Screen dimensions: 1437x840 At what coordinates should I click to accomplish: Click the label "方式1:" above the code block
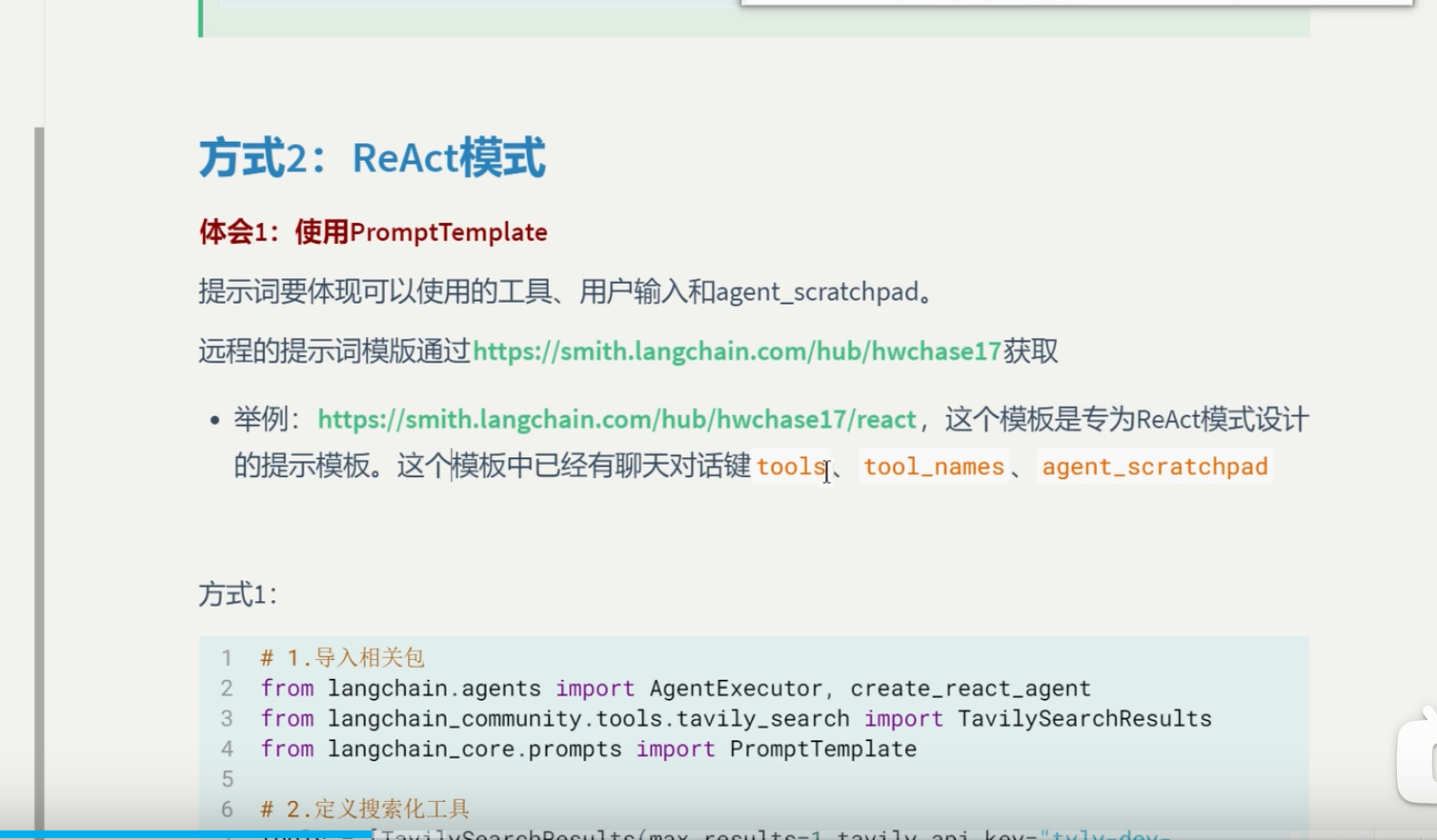[238, 595]
